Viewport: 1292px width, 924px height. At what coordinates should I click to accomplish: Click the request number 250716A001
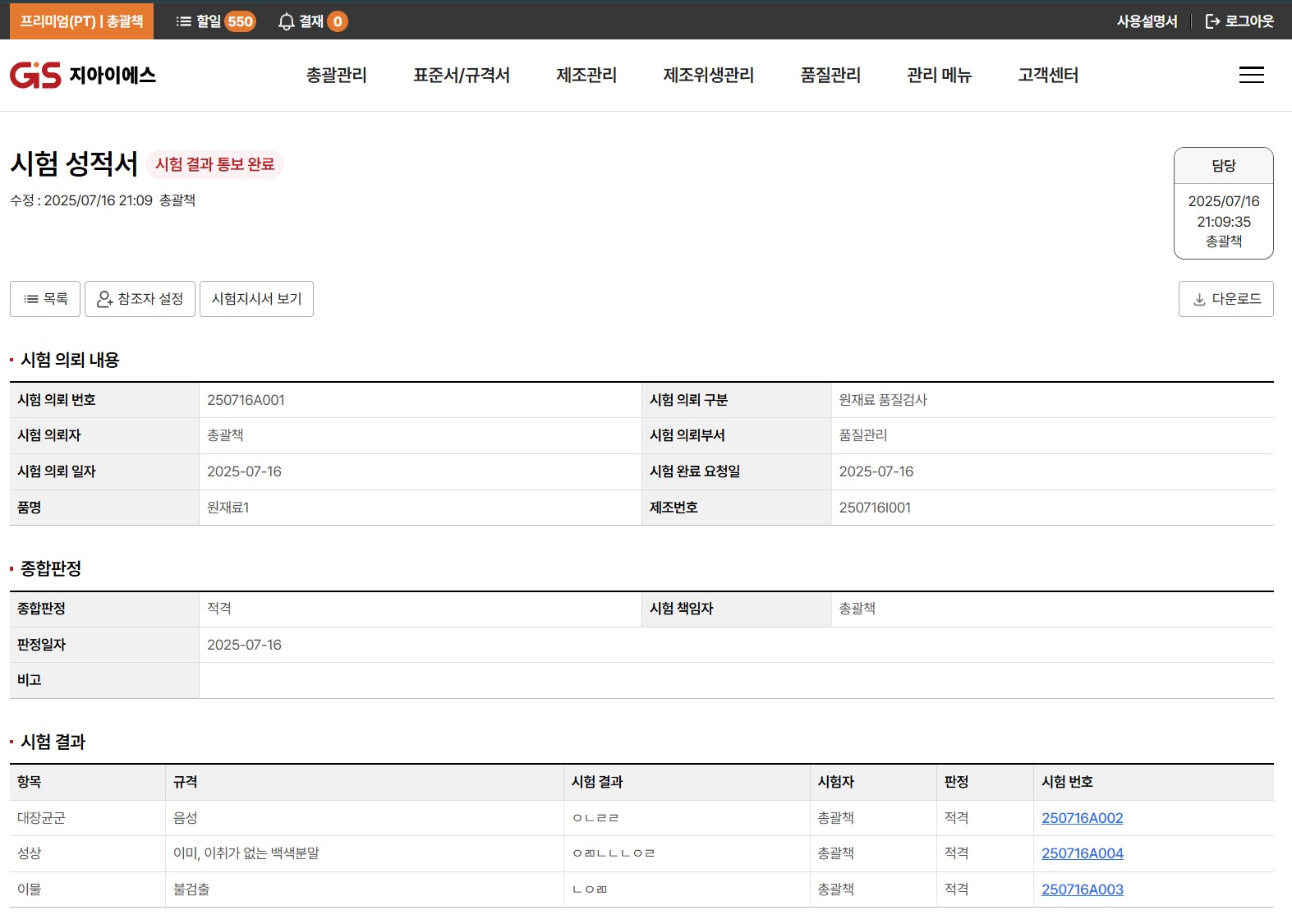pyautogui.click(x=246, y=400)
